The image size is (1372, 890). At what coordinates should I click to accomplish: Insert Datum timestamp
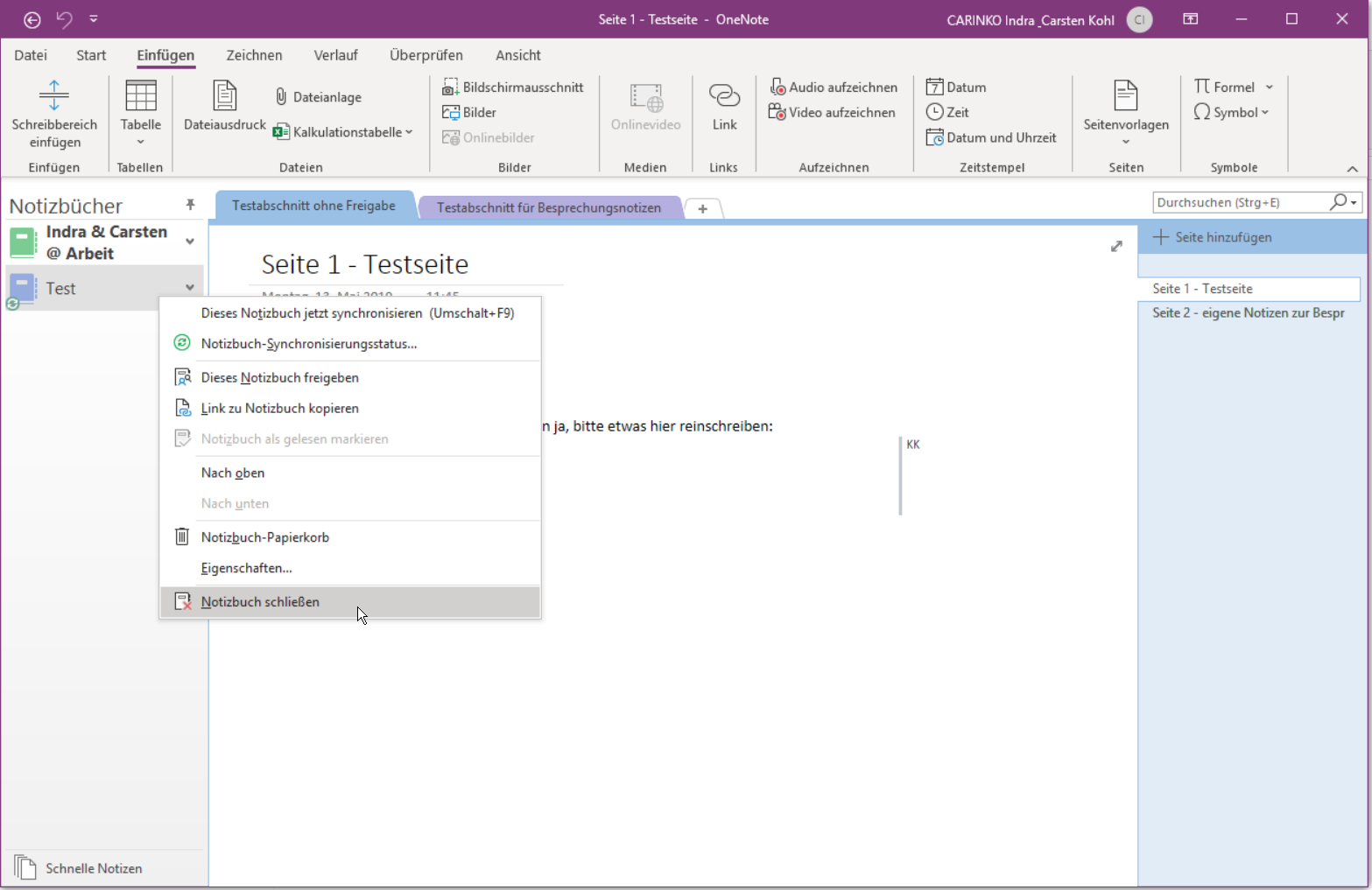click(956, 88)
